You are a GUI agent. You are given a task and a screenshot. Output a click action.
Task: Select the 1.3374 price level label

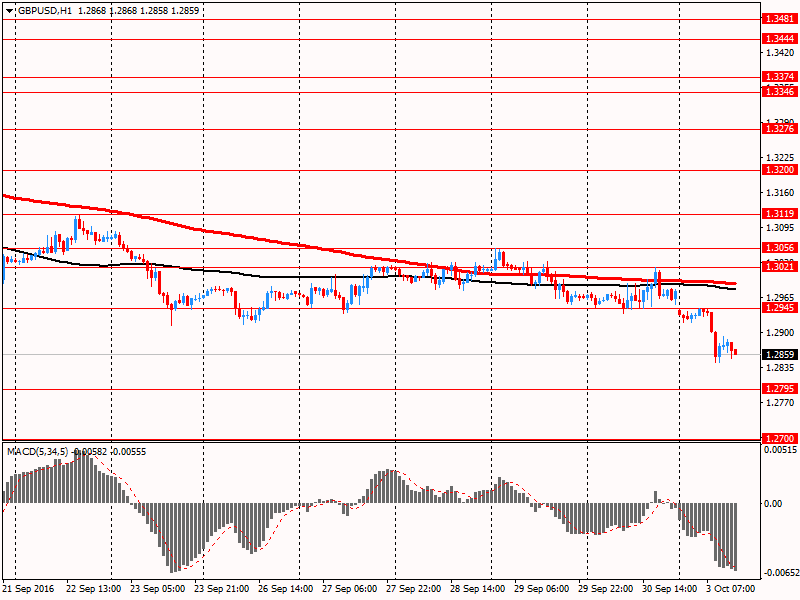[780, 77]
